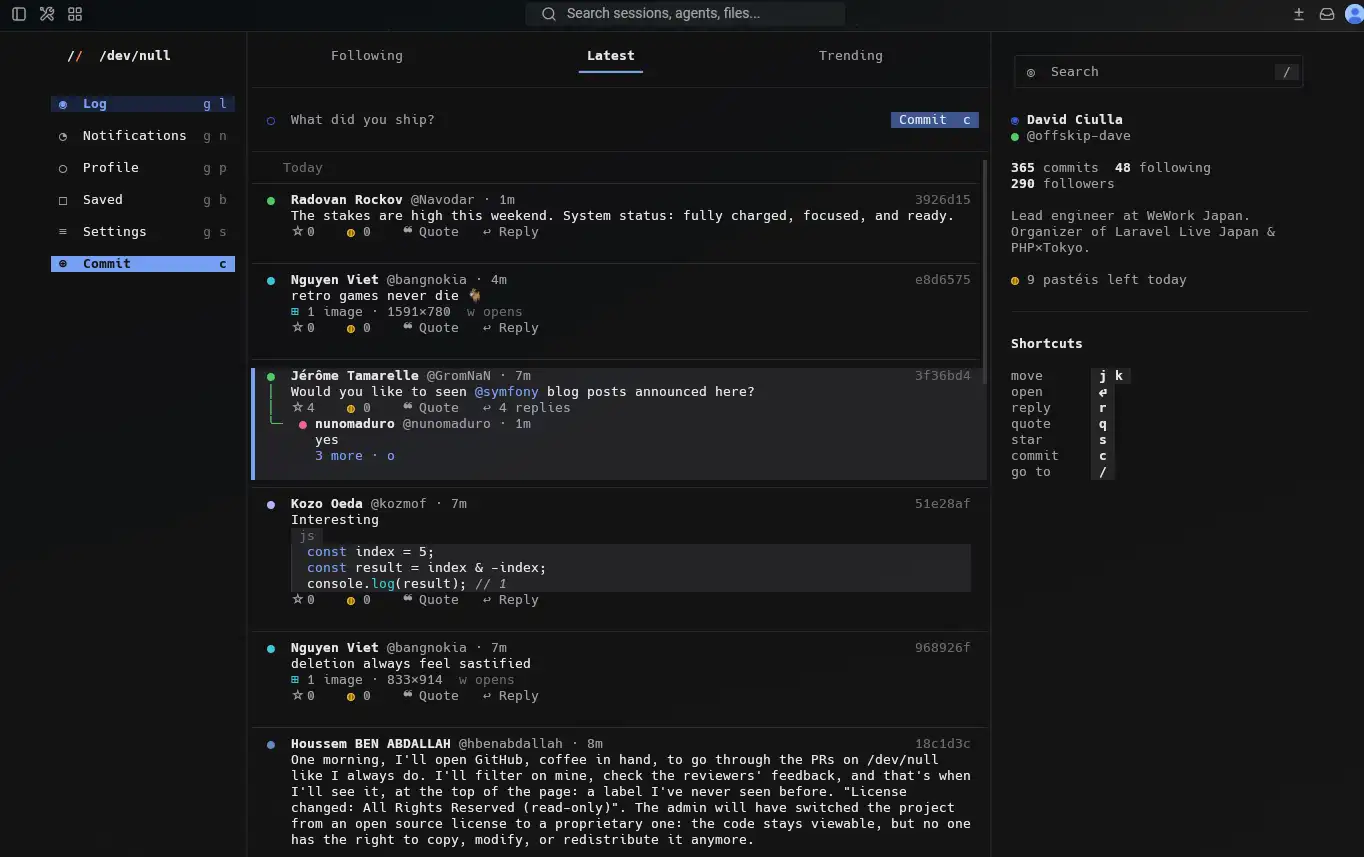Viewport: 1364px width, 857px height.
Task: Expand '3 more' replies under nunomaduro
Action: (x=355, y=456)
